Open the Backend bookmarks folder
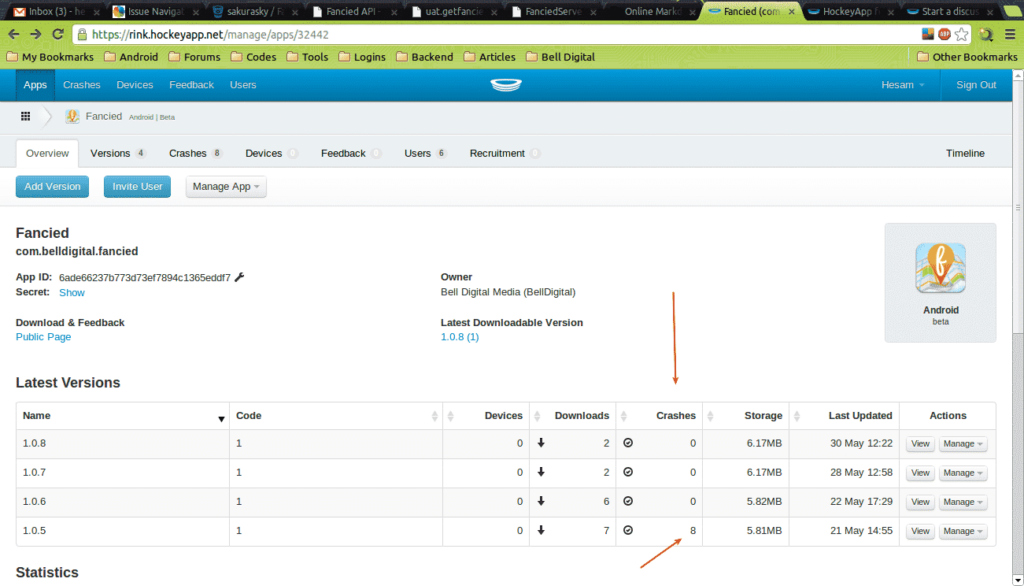The image size is (1024, 586). tap(424, 57)
